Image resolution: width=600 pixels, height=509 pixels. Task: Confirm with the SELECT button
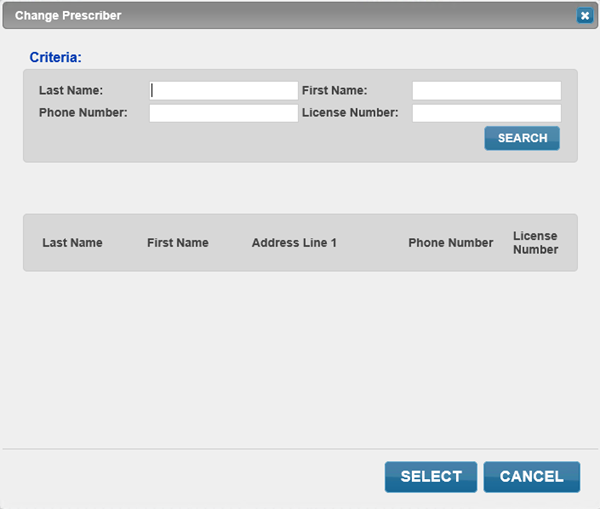tap(431, 477)
